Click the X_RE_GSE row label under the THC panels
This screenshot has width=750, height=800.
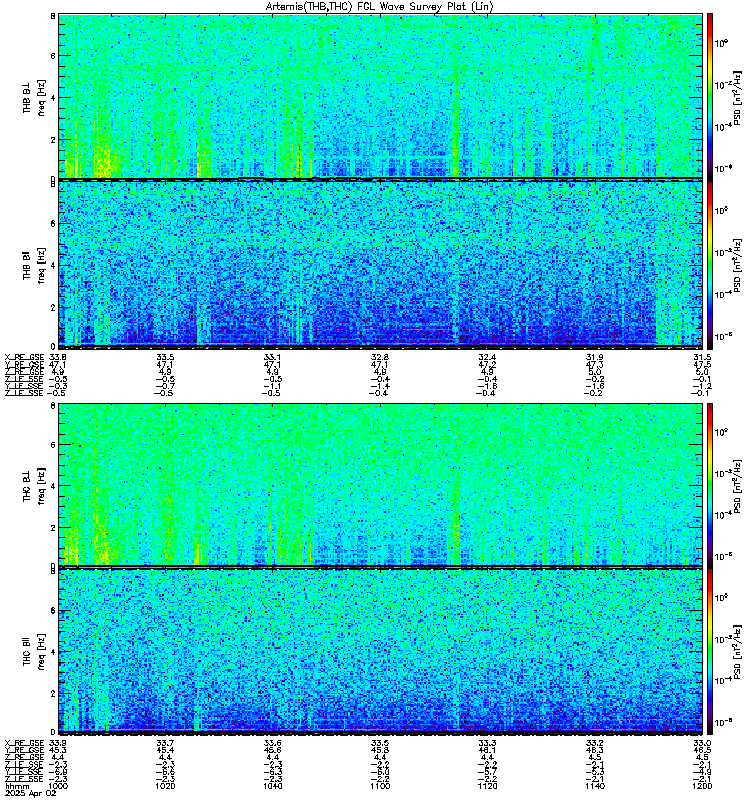[24, 743]
